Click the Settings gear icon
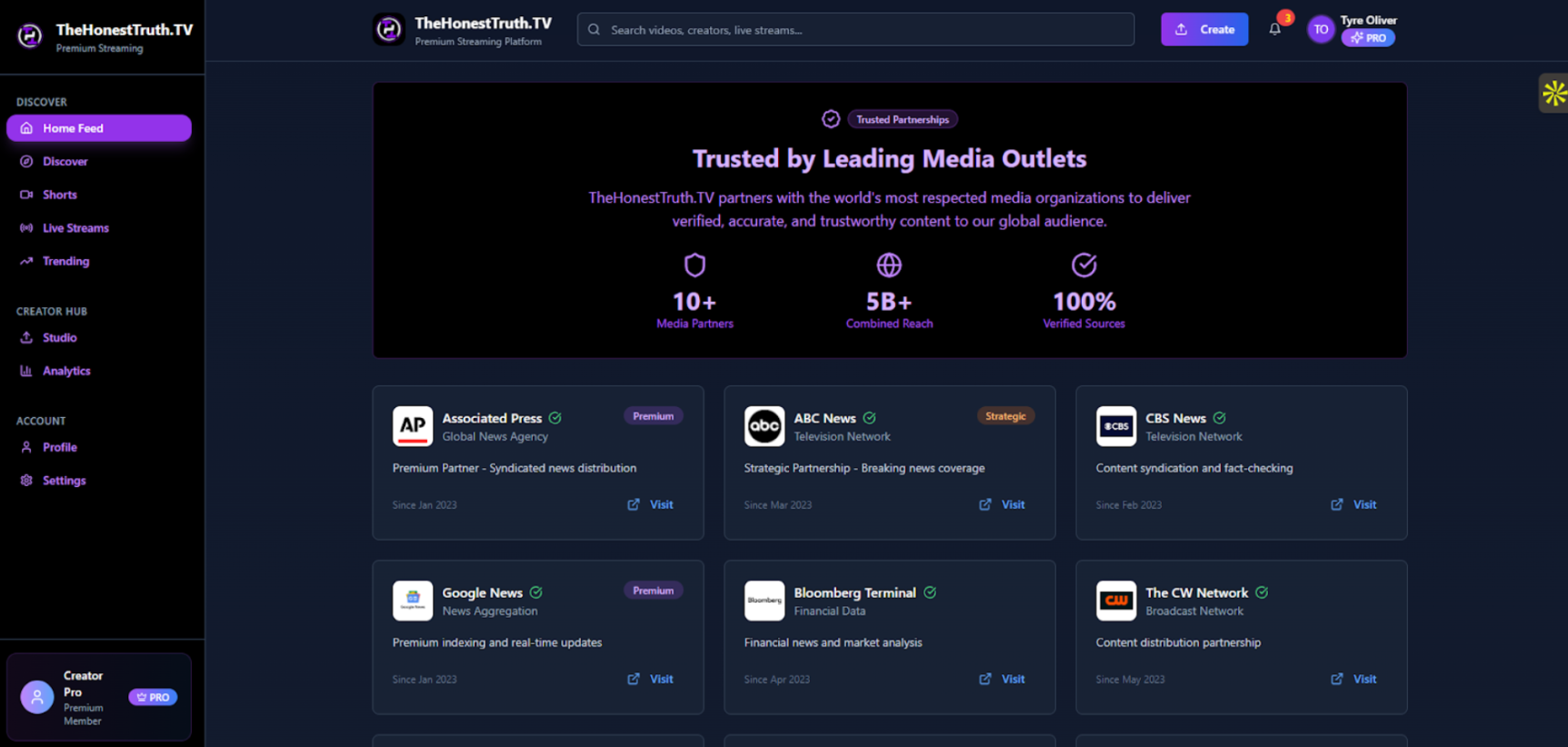The image size is (1568, 747). pos(26,481)
